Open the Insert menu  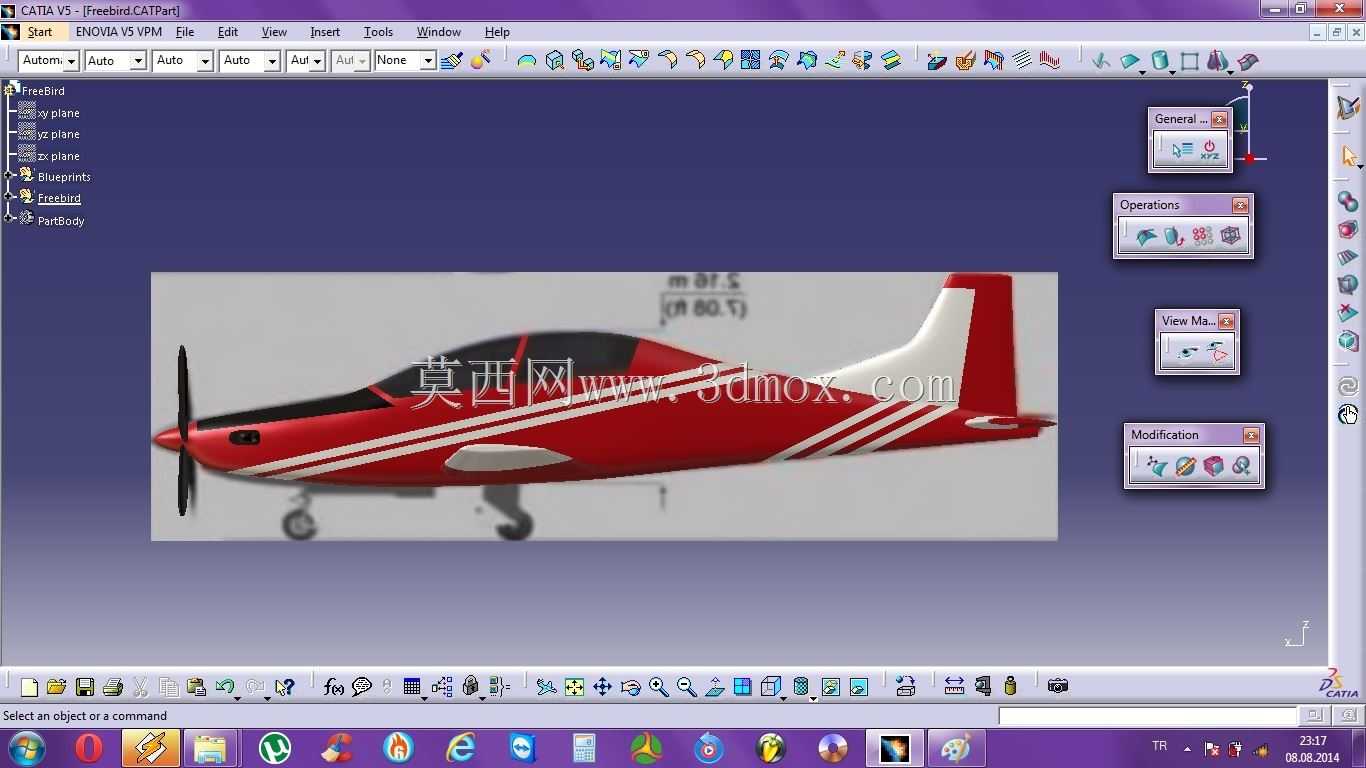coord(325,32)
